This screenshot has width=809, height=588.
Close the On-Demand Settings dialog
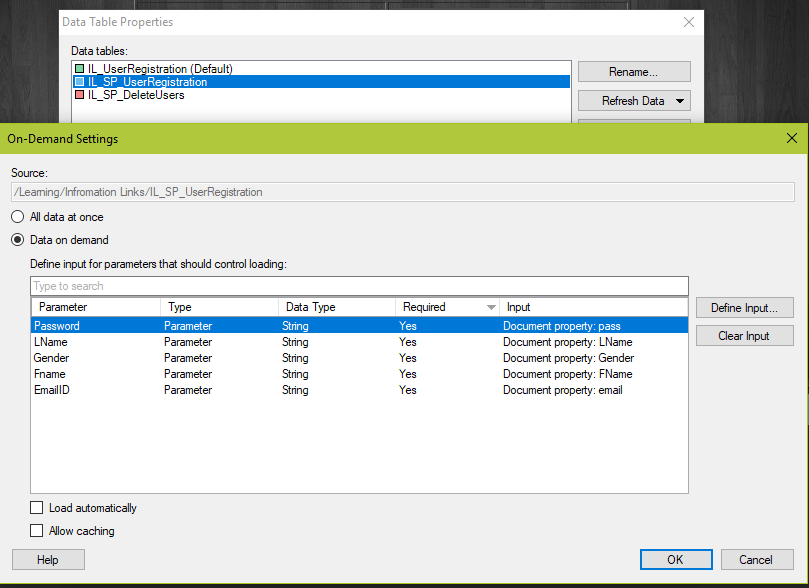[791, 139]
